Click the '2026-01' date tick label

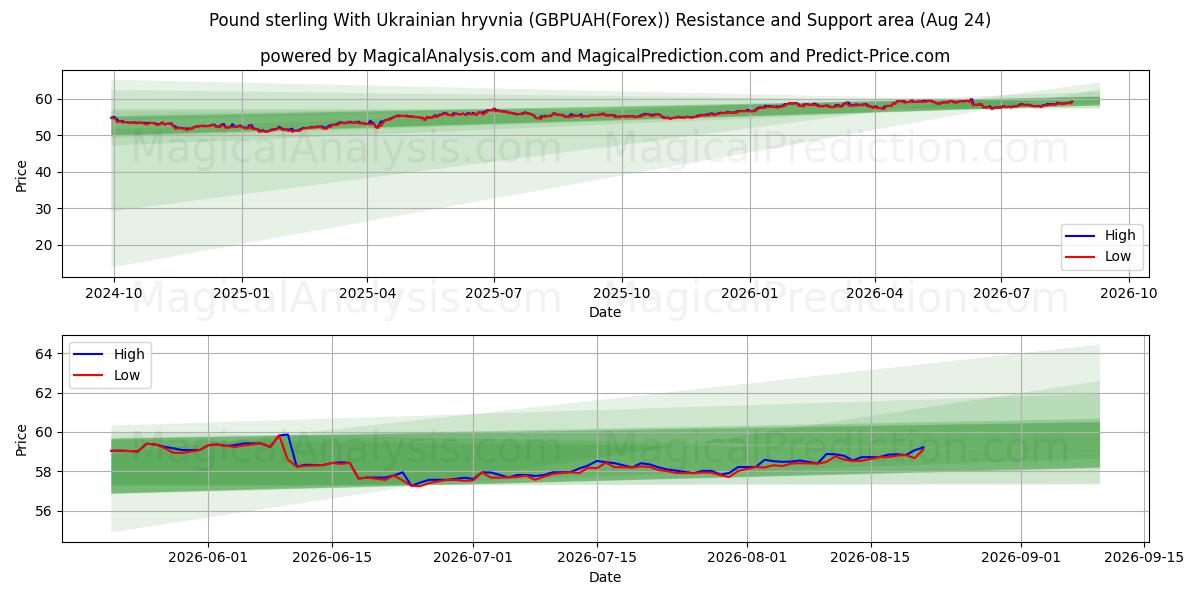(750, 295)
